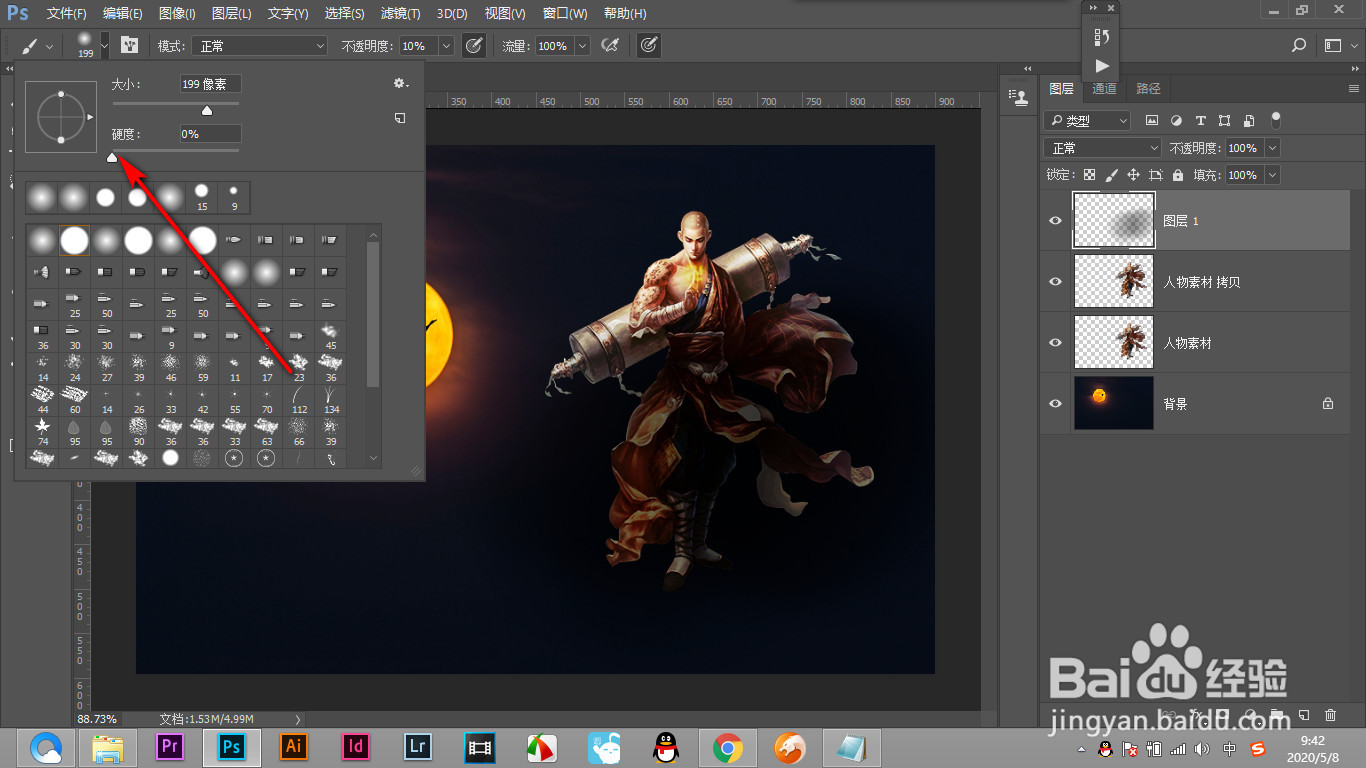Click the 大小 brush size input field

pyautogui.click(x=210, y=84)
